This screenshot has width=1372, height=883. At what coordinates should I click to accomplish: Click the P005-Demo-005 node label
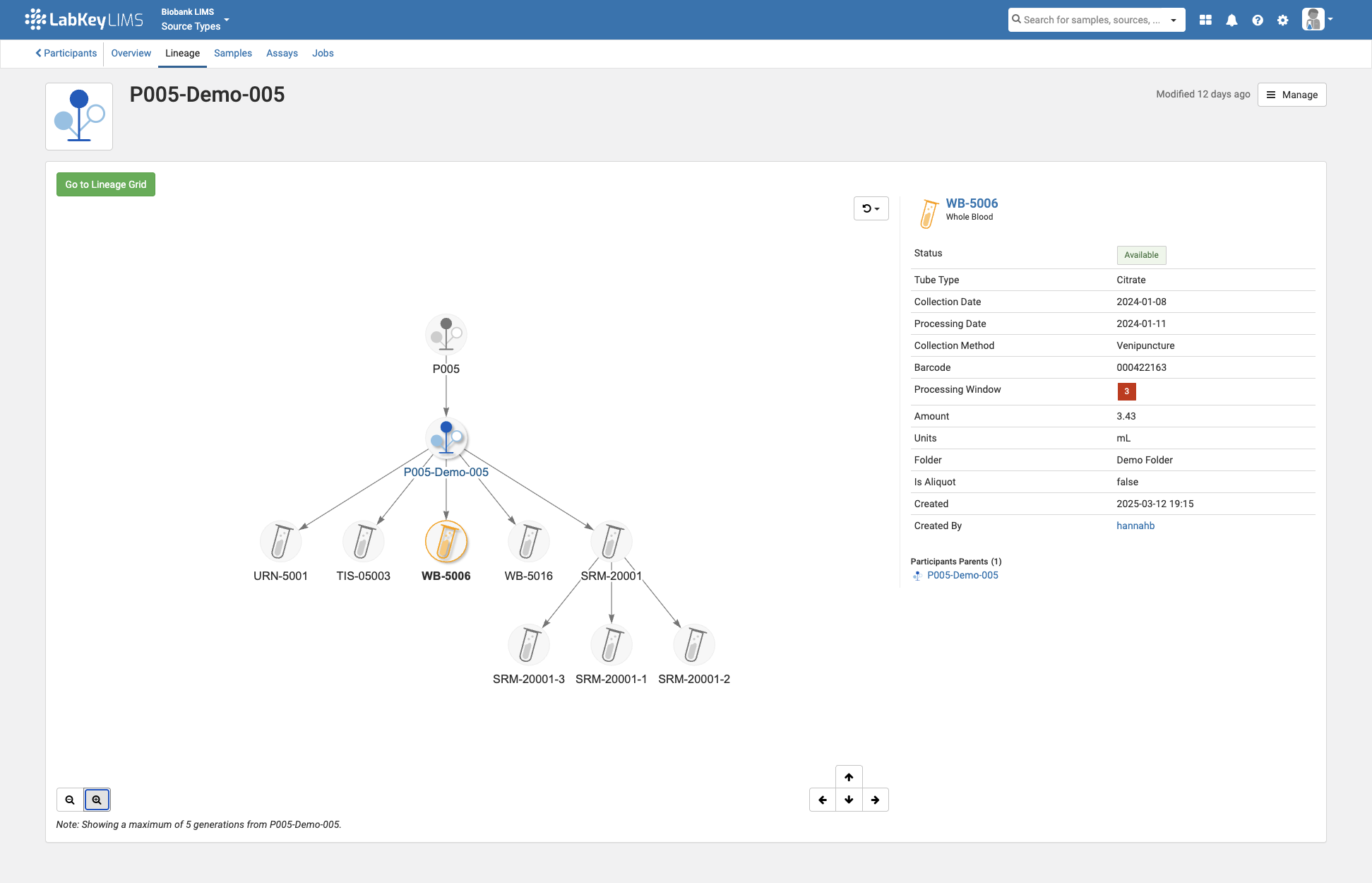446,472
